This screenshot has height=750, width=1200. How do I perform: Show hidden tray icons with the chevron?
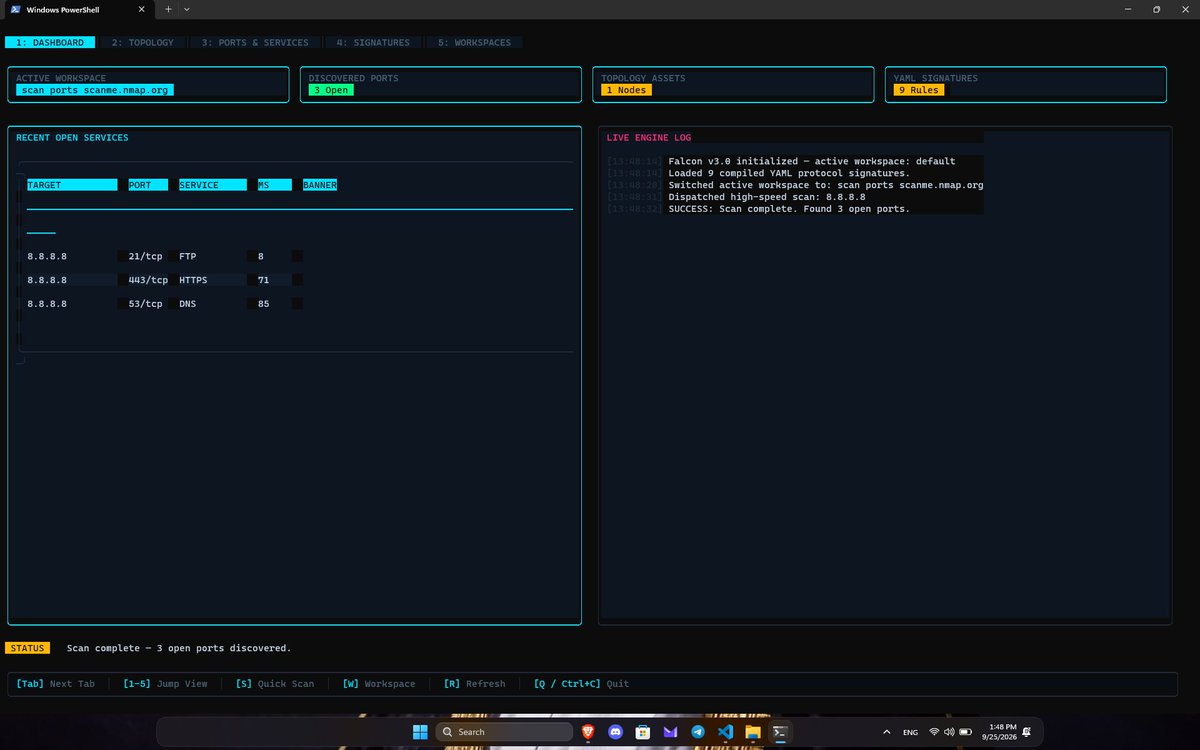click(x=886, y=732)
